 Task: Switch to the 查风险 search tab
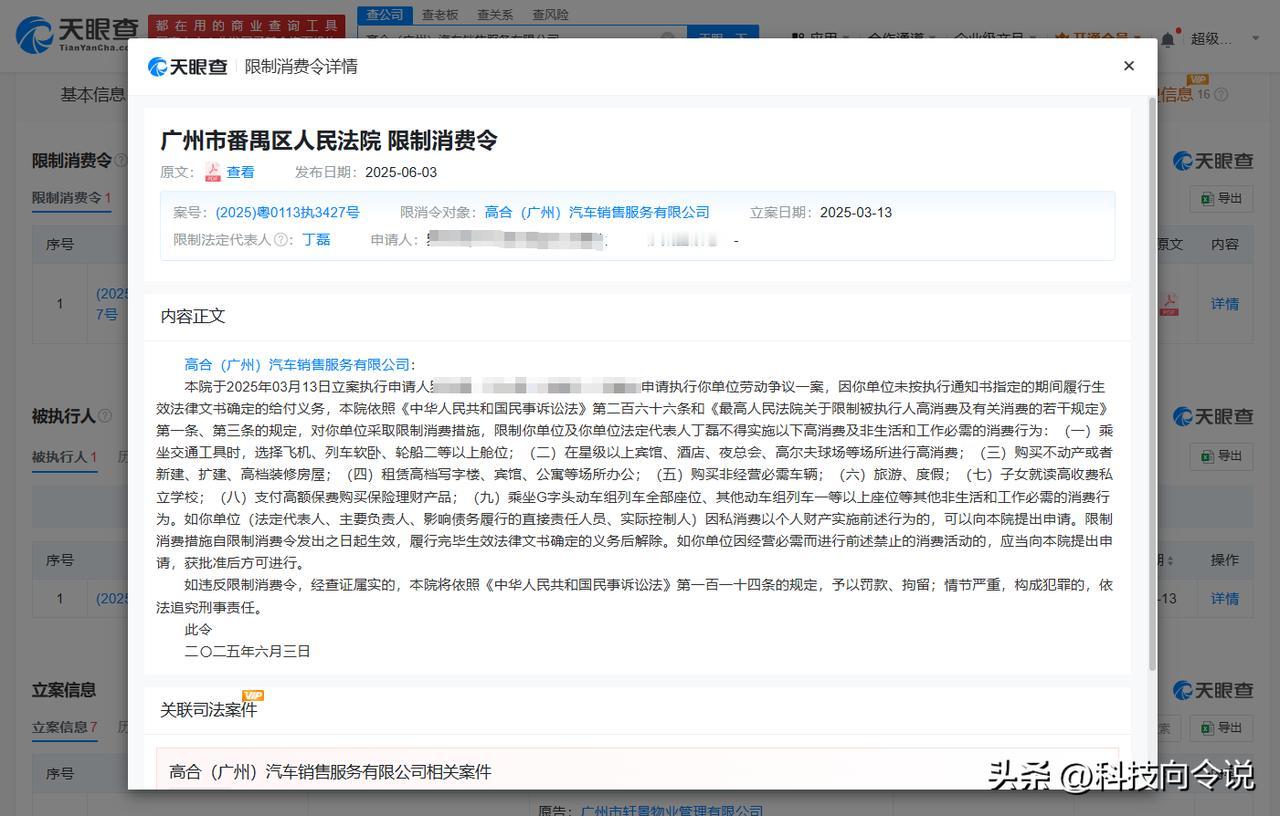point(550,15)
